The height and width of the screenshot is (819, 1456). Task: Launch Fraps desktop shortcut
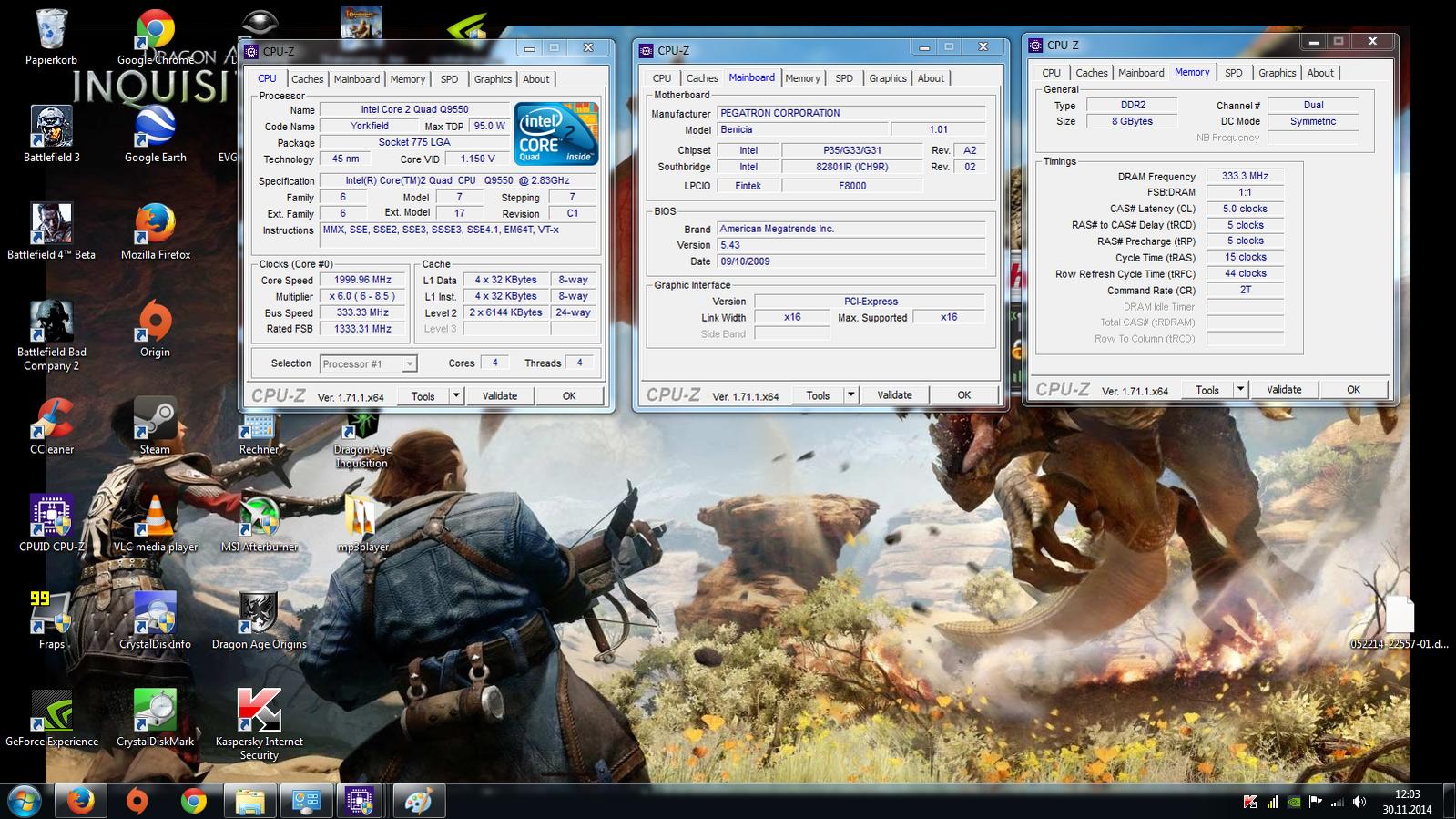52,622
